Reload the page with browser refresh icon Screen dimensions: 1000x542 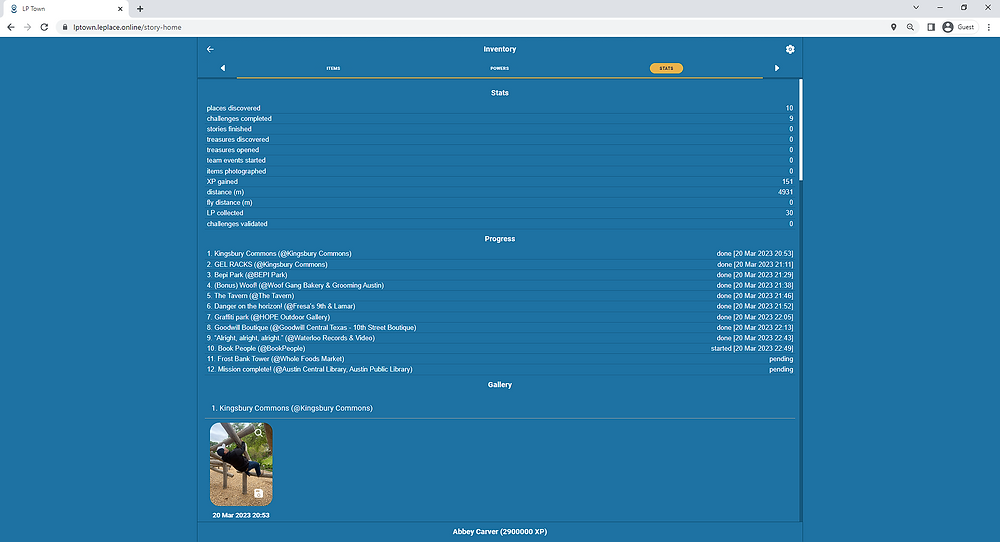click(x=44, y=27)
